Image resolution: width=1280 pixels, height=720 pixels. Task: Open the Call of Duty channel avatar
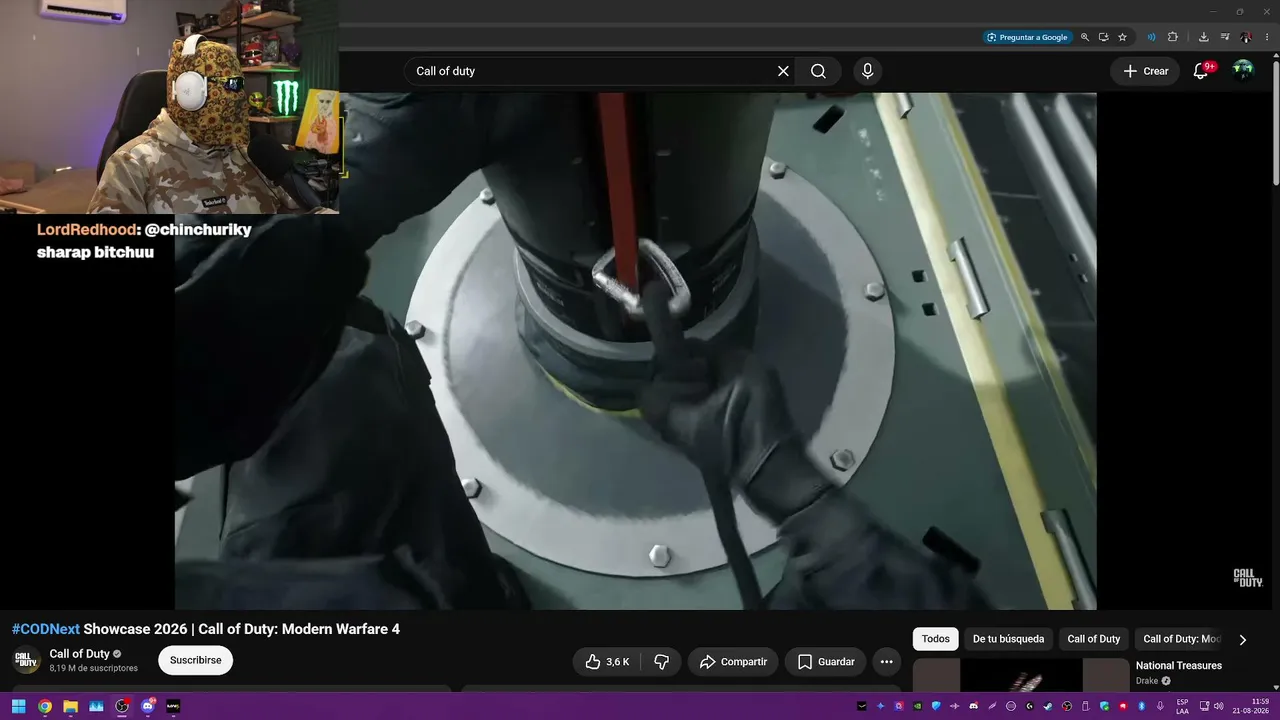[26, 660]
